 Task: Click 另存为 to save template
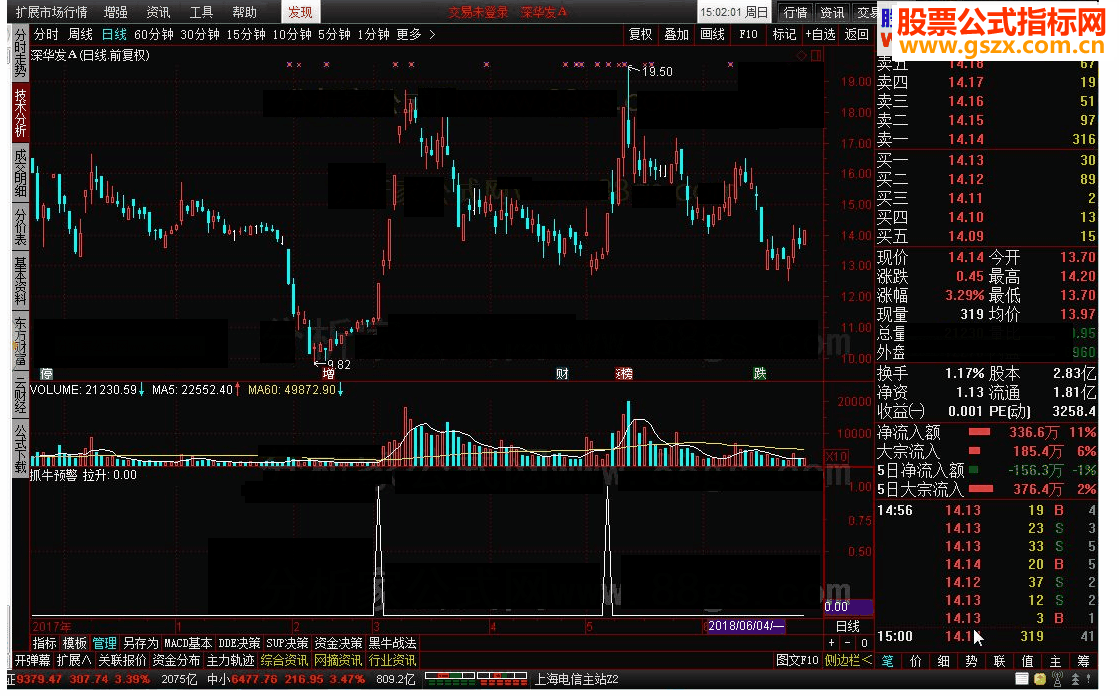click(x=141, y=643)
